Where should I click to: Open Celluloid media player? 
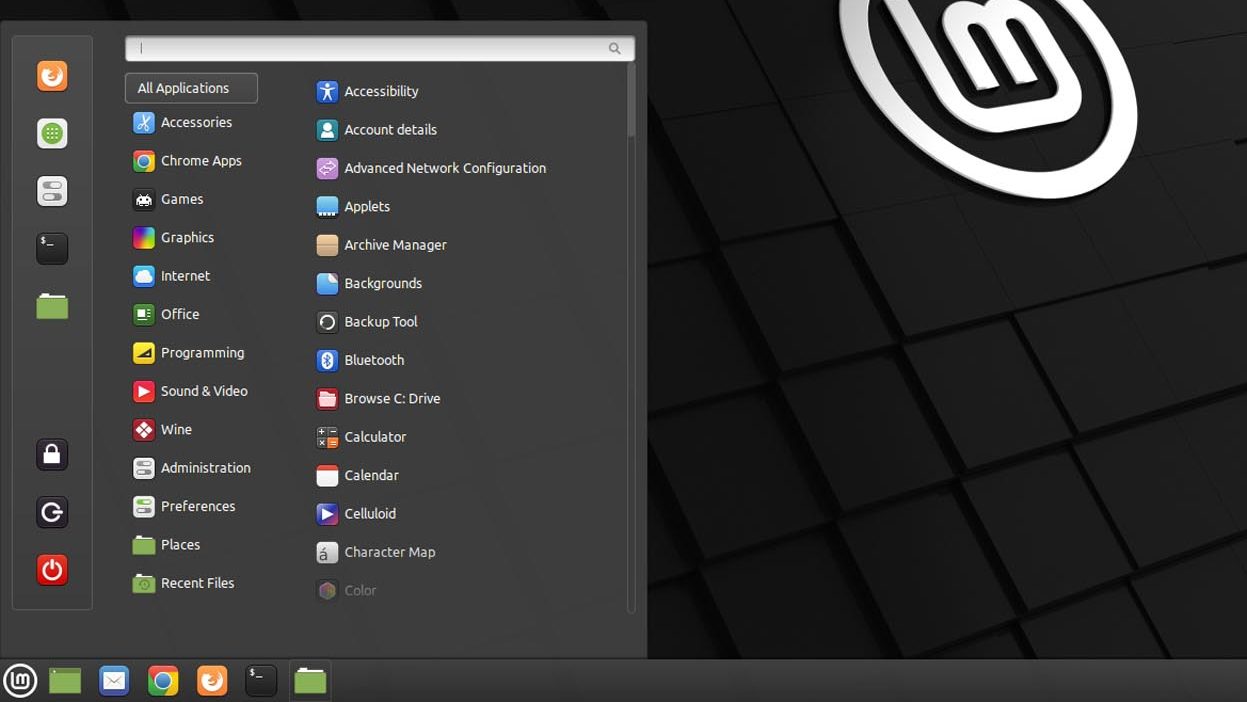pyautogui.click(x=368, y=513)
